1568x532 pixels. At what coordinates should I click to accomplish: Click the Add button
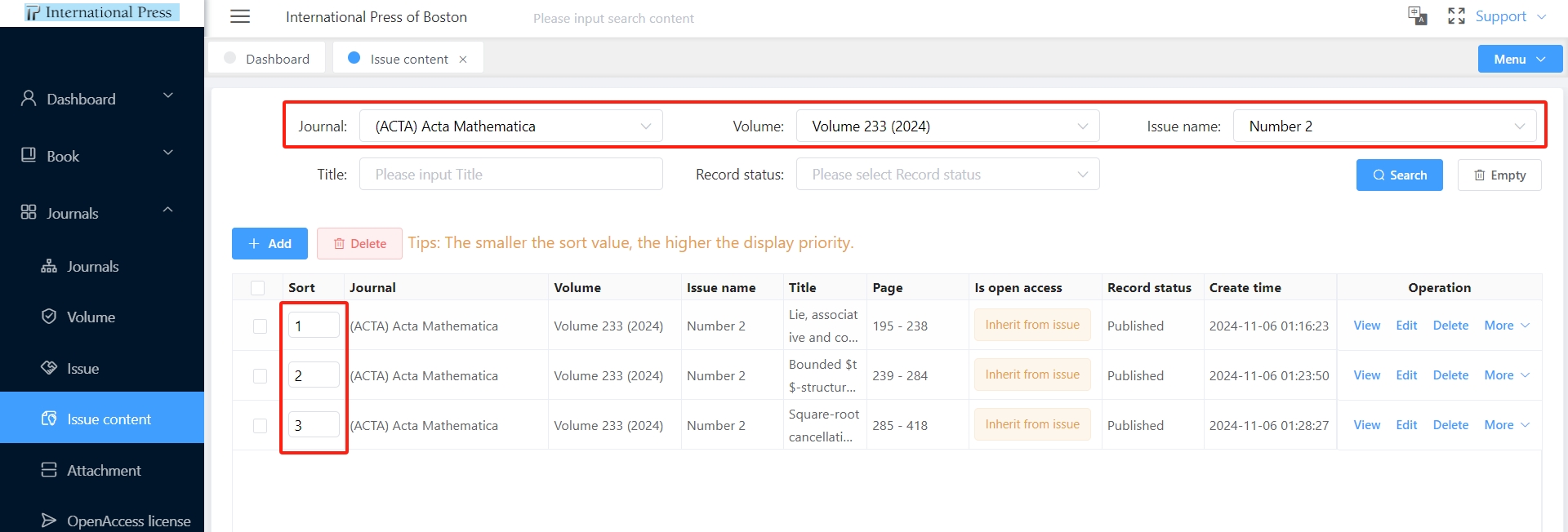tap(269, 243)
